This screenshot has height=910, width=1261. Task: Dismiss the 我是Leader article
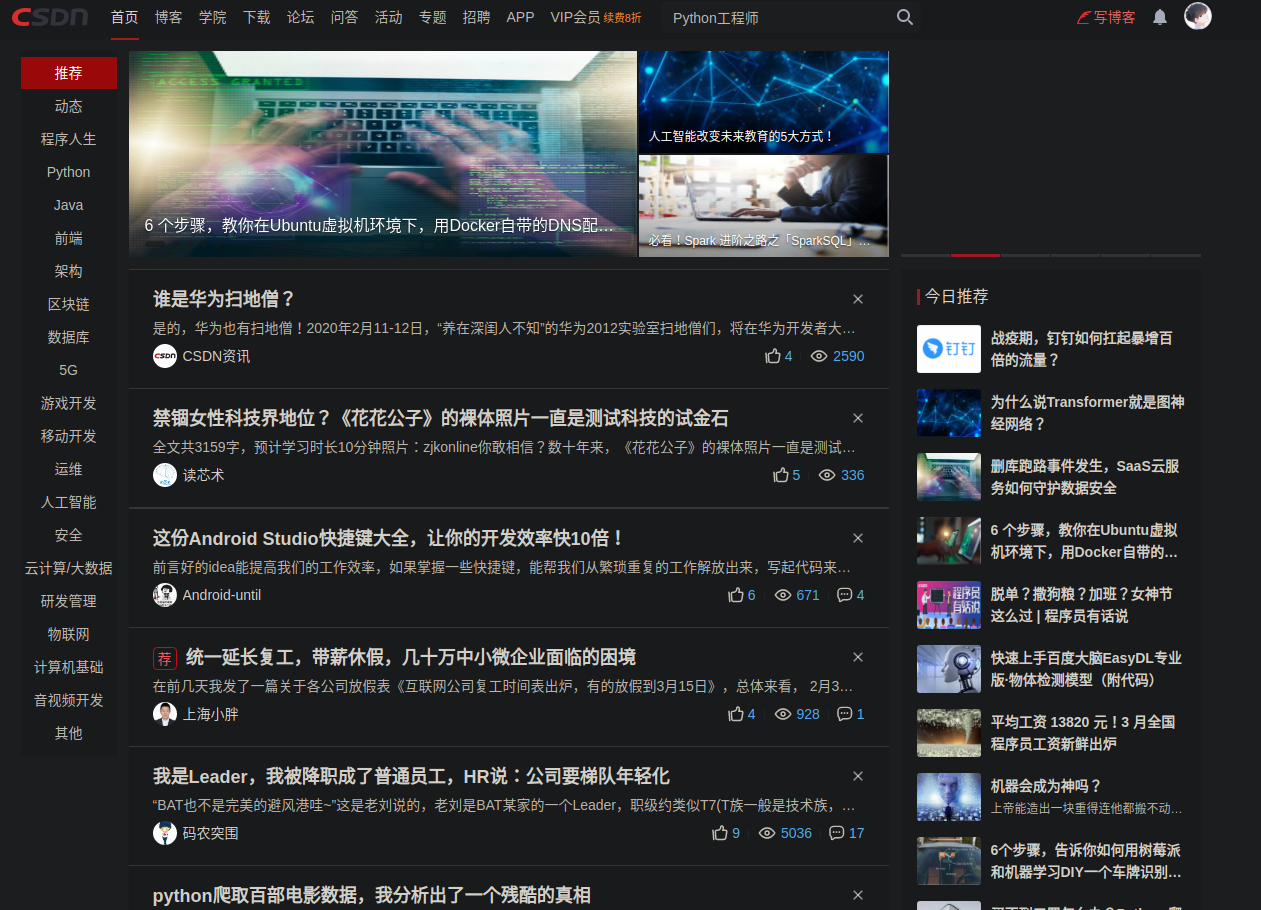click(x=858, y=776)
